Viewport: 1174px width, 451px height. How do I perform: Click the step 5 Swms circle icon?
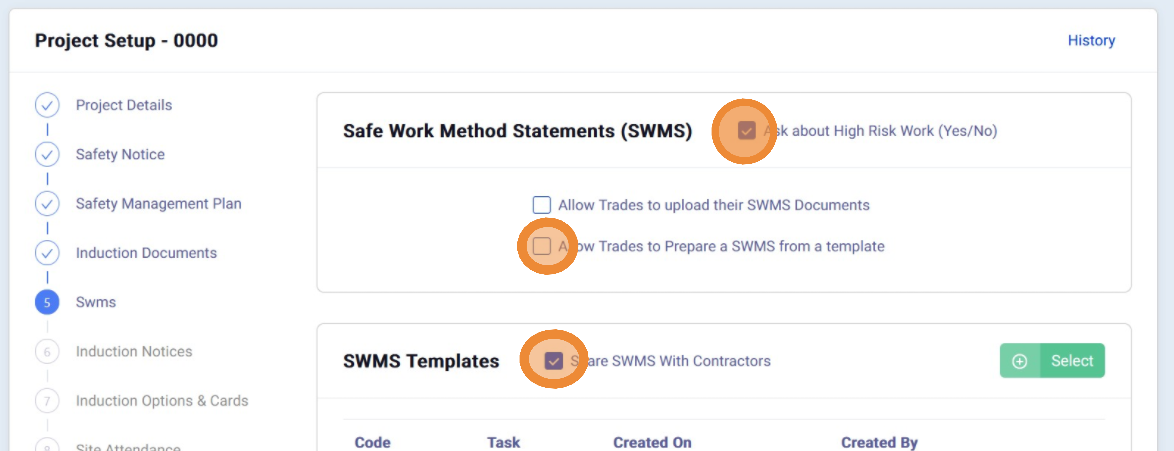point(47,302)
